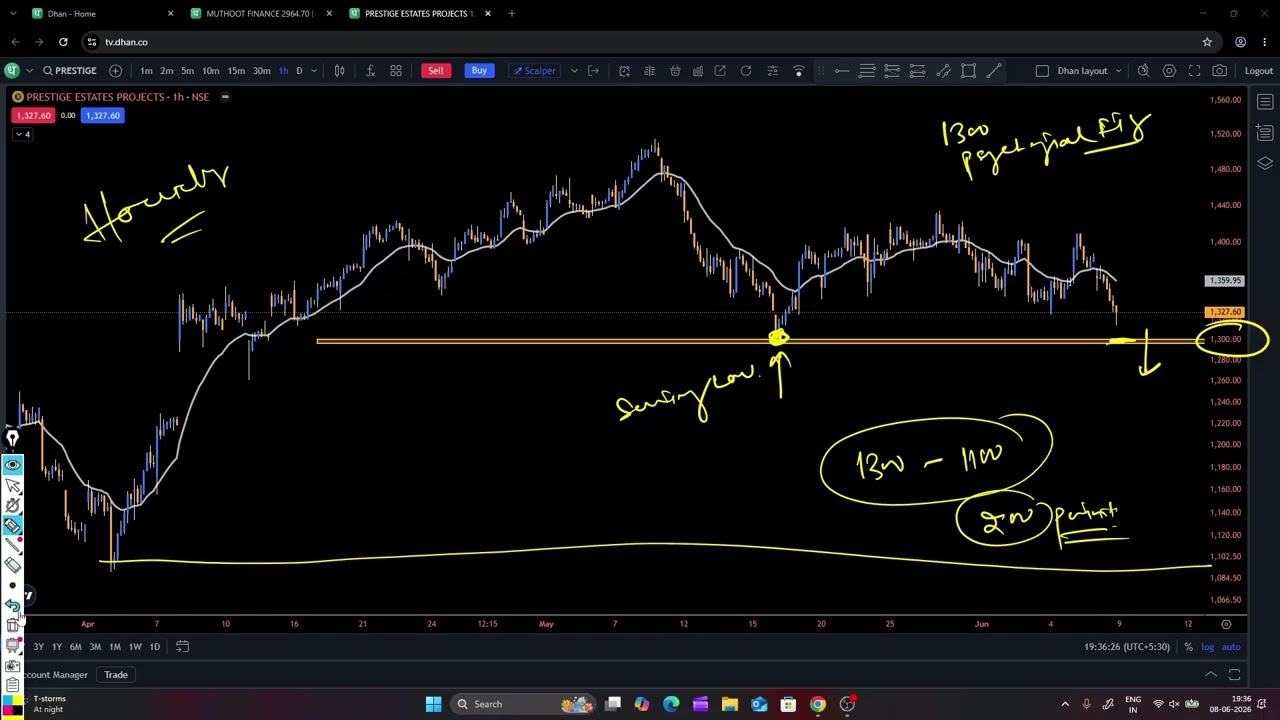The height and width of the screenshot is (720, 1280).
Task: Toggle the percent scale button
Action: tap(1188, 647)
